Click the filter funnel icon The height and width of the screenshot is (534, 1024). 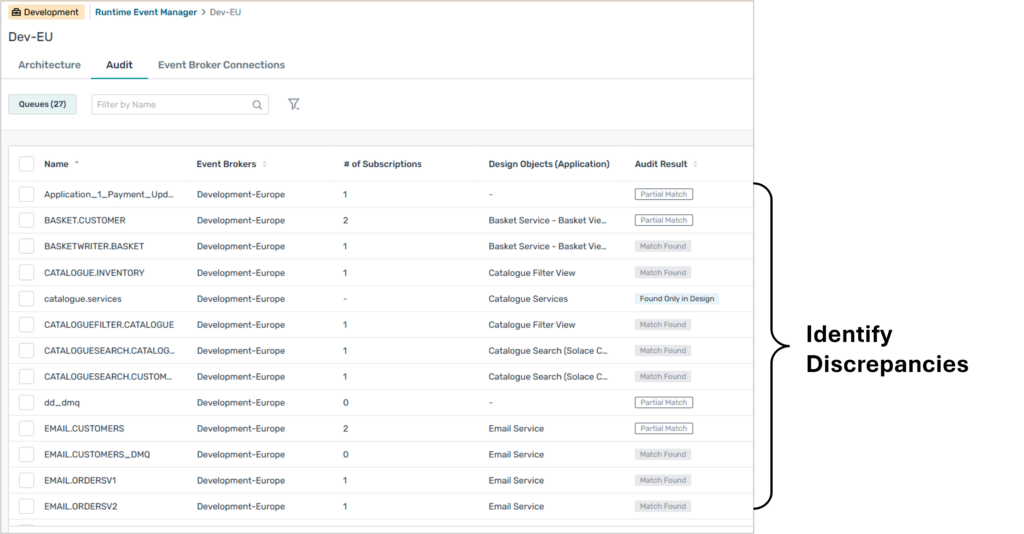coord(294,104)
